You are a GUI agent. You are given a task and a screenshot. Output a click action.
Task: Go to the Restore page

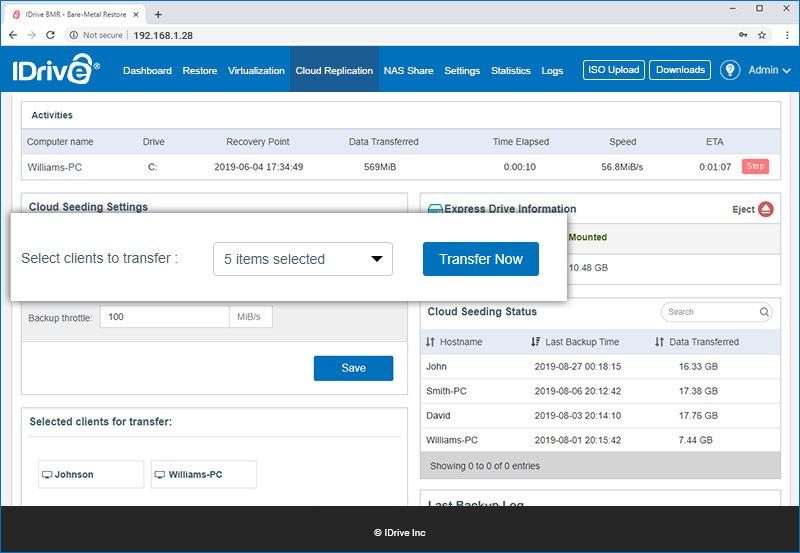[x=200, y=70]
